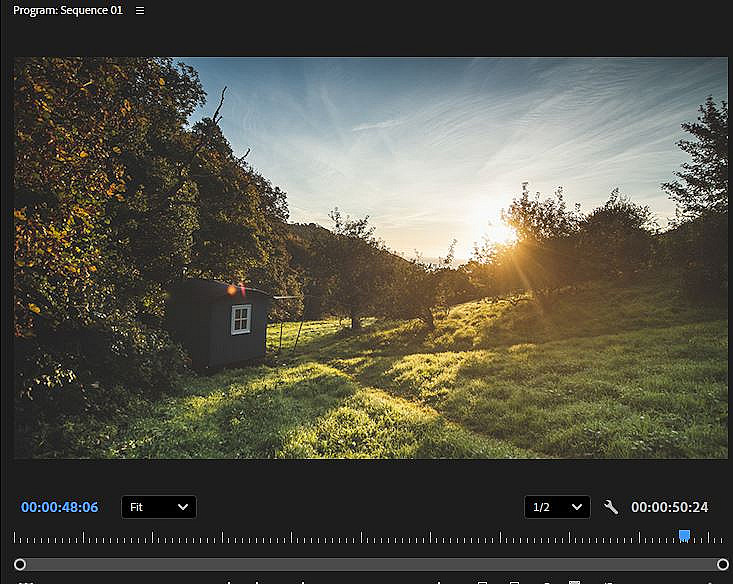Click the left handle of zoom scroll bar
Image resolution: width=733 pixels, height=584 pixels.
tap(20, 565)
